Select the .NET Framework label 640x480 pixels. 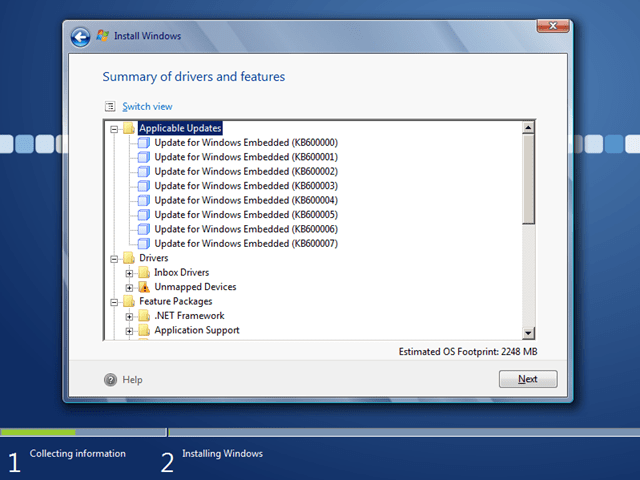coord(189,316)
